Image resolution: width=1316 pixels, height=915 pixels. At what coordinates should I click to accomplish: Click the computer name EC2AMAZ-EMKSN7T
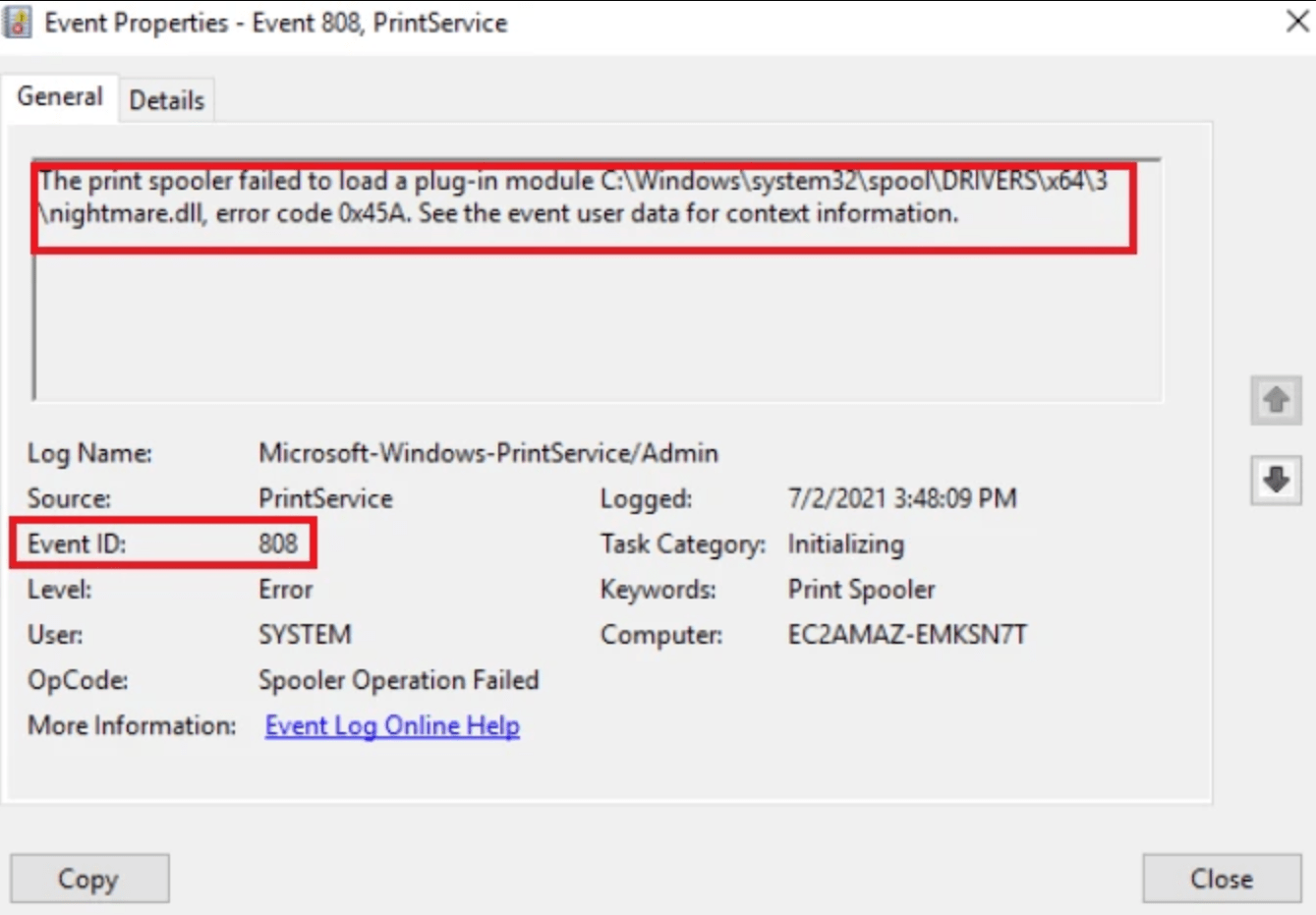click(906, 635)
